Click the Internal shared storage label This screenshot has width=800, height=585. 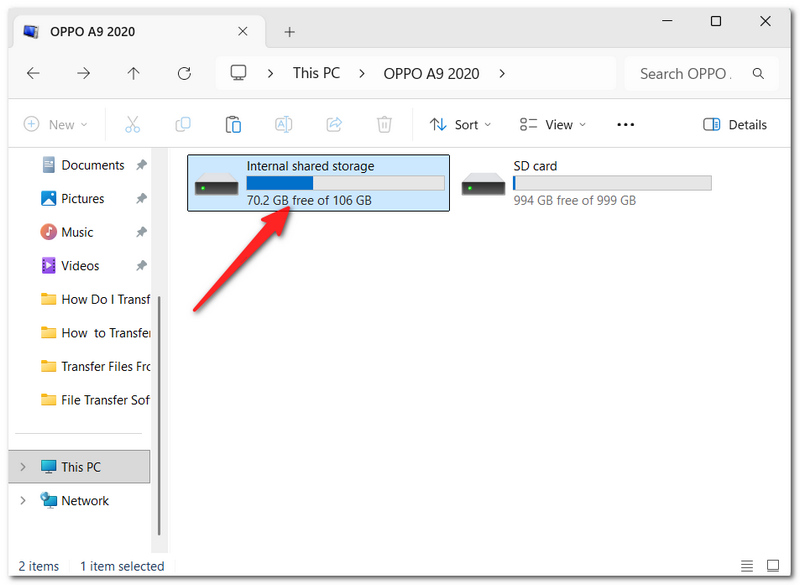pos(310,166)
